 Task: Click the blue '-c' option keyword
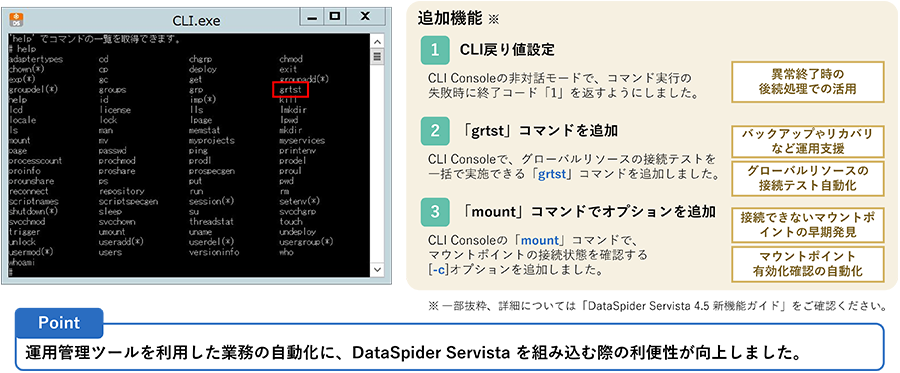(x=438, y=270)
